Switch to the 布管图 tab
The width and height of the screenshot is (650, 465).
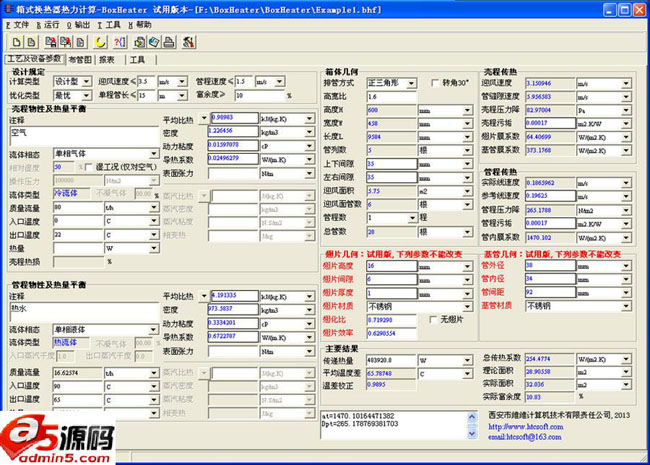(x=80, y=60)
